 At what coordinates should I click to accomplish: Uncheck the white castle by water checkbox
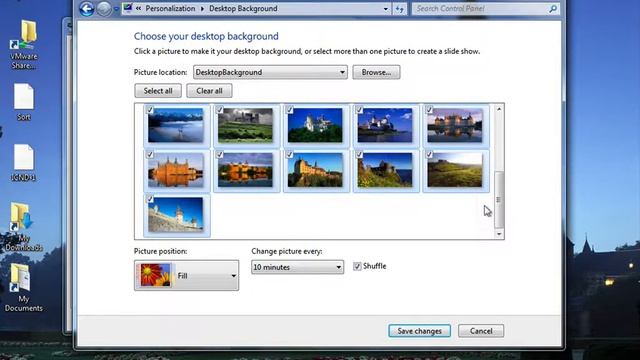(x=359, y=110)
